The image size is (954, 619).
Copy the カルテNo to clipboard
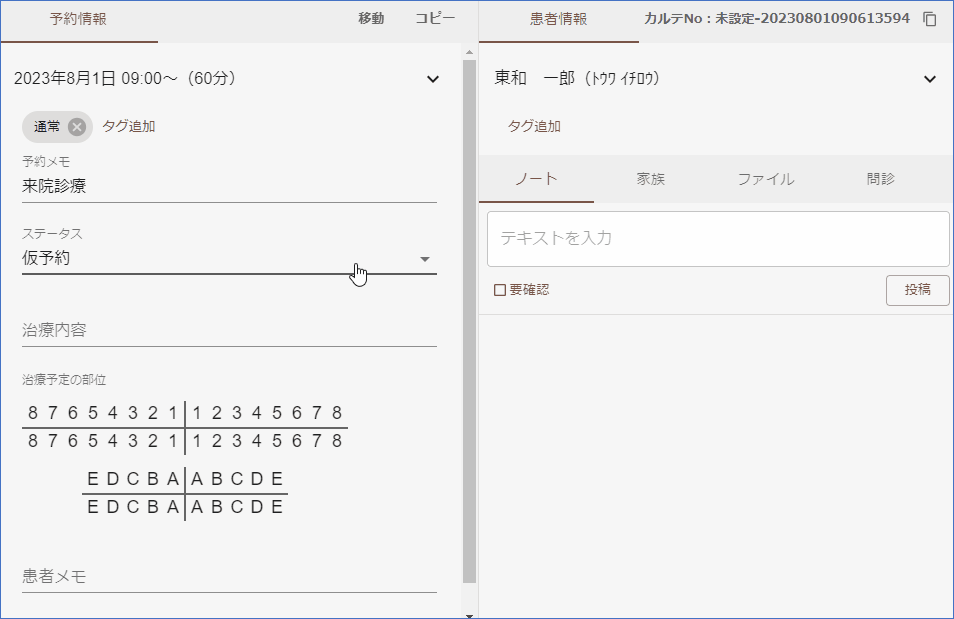[x=930, y=19]
